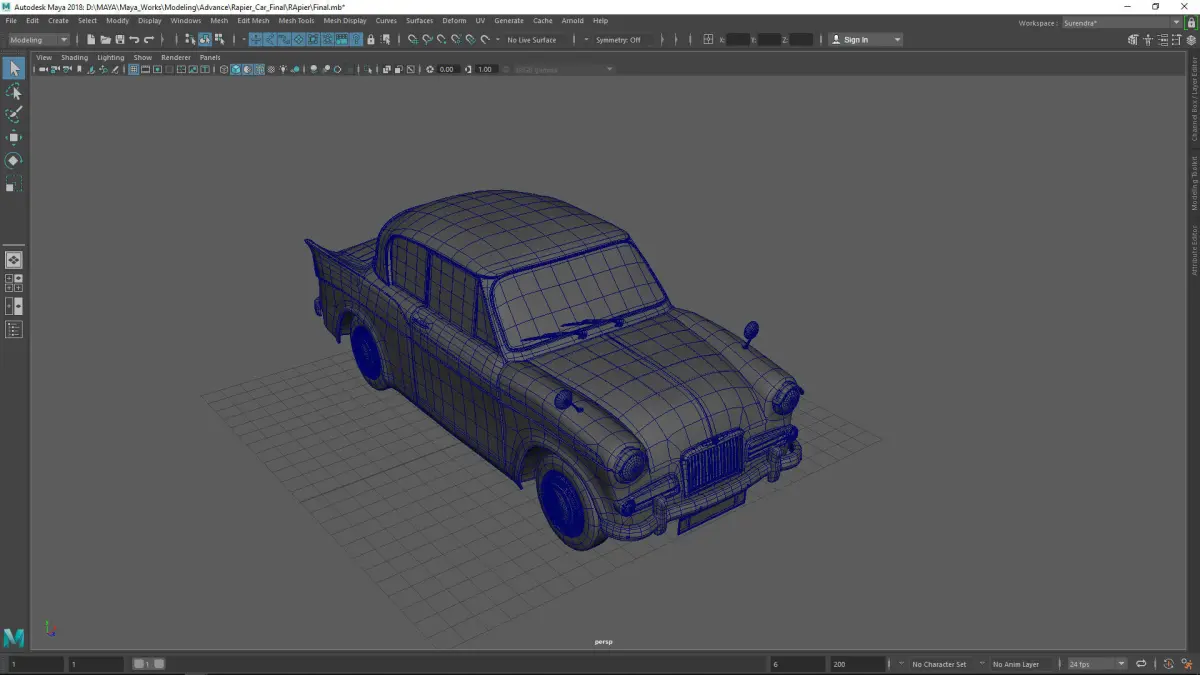Open the viewport Lighting menu

111,57
